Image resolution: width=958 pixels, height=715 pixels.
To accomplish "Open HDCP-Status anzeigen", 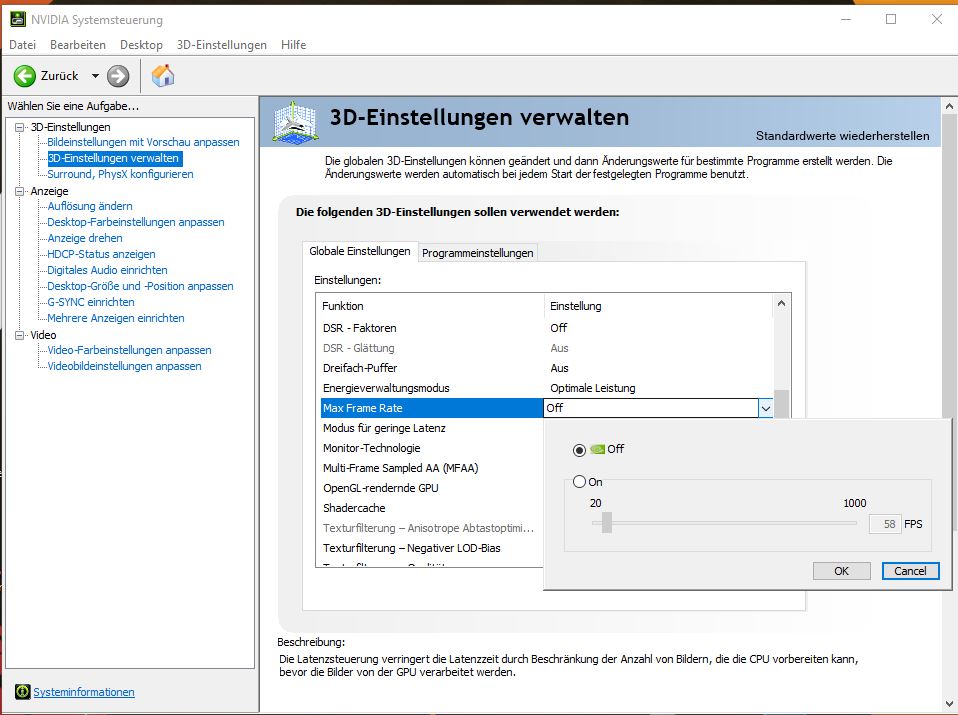I will click(x=101, y=254).
